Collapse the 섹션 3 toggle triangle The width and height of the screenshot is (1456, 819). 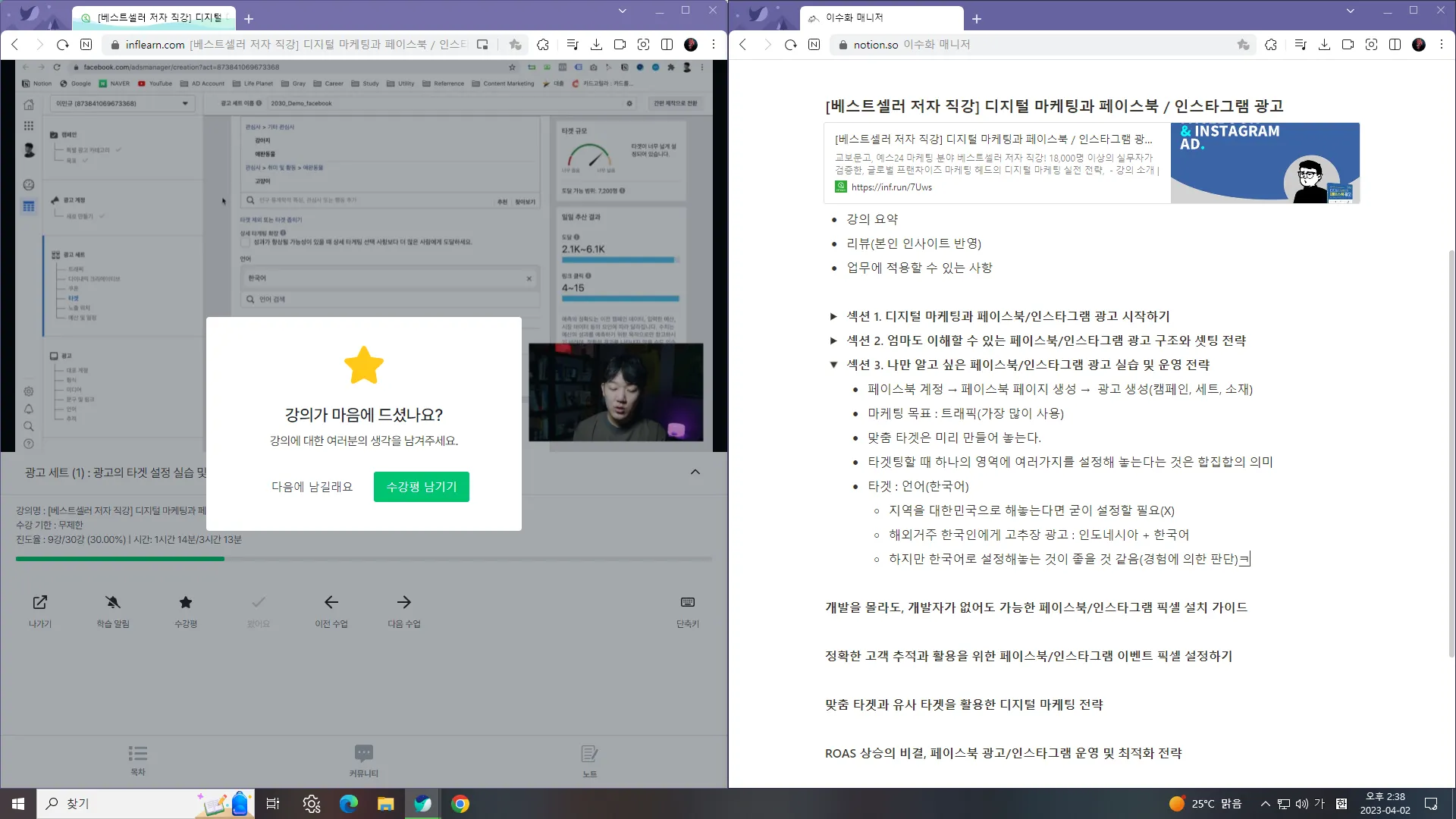[833, 365]
